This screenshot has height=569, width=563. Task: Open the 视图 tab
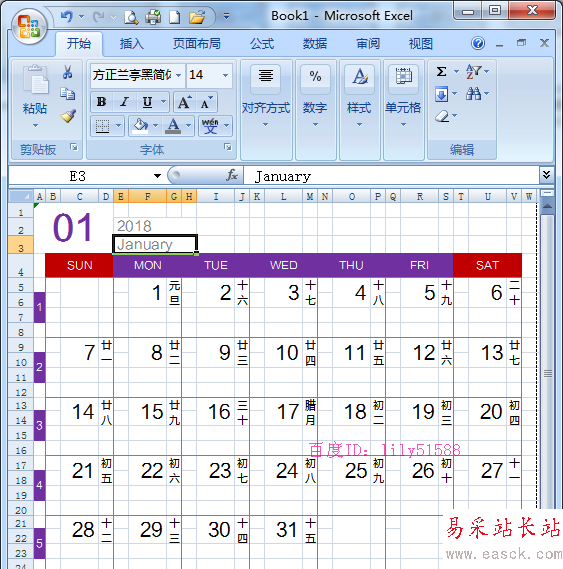pyautogui.click(x=421, y=44)
